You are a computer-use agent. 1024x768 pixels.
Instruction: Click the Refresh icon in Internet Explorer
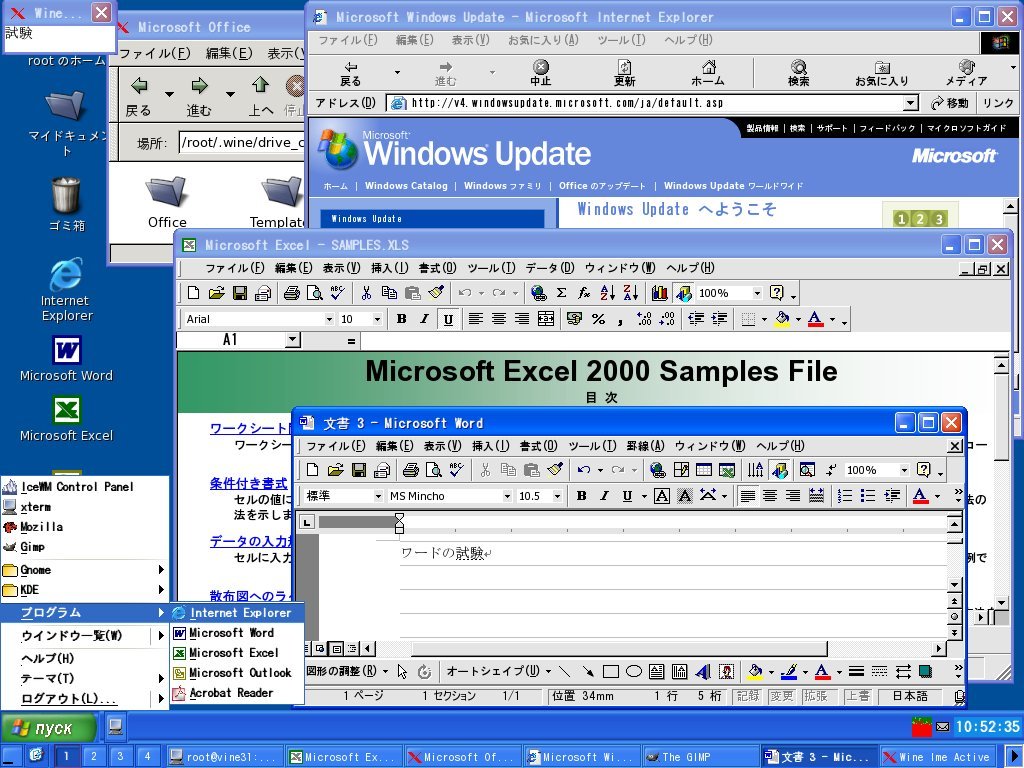624,73
